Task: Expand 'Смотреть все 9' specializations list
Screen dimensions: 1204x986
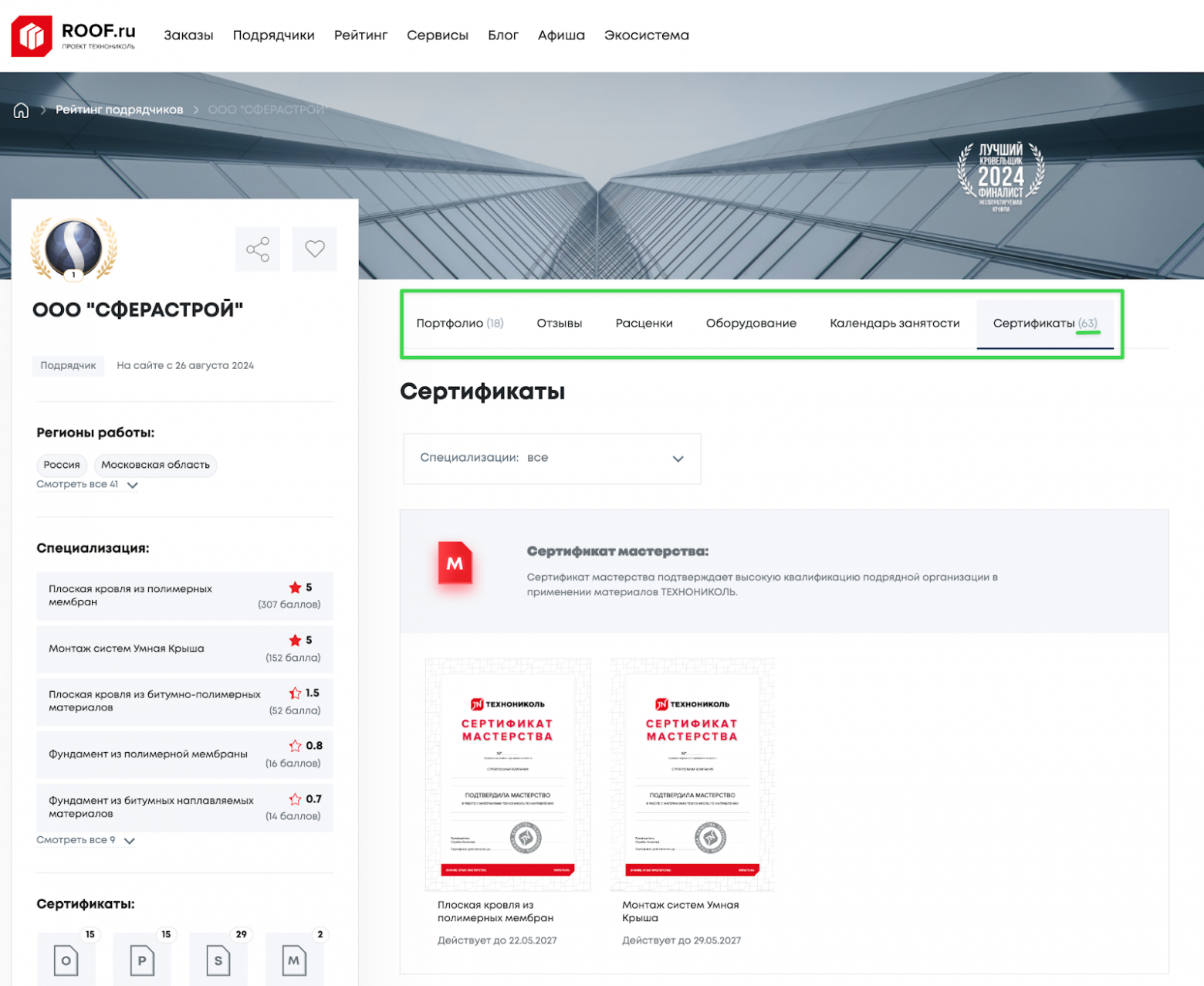Action: 86,840
